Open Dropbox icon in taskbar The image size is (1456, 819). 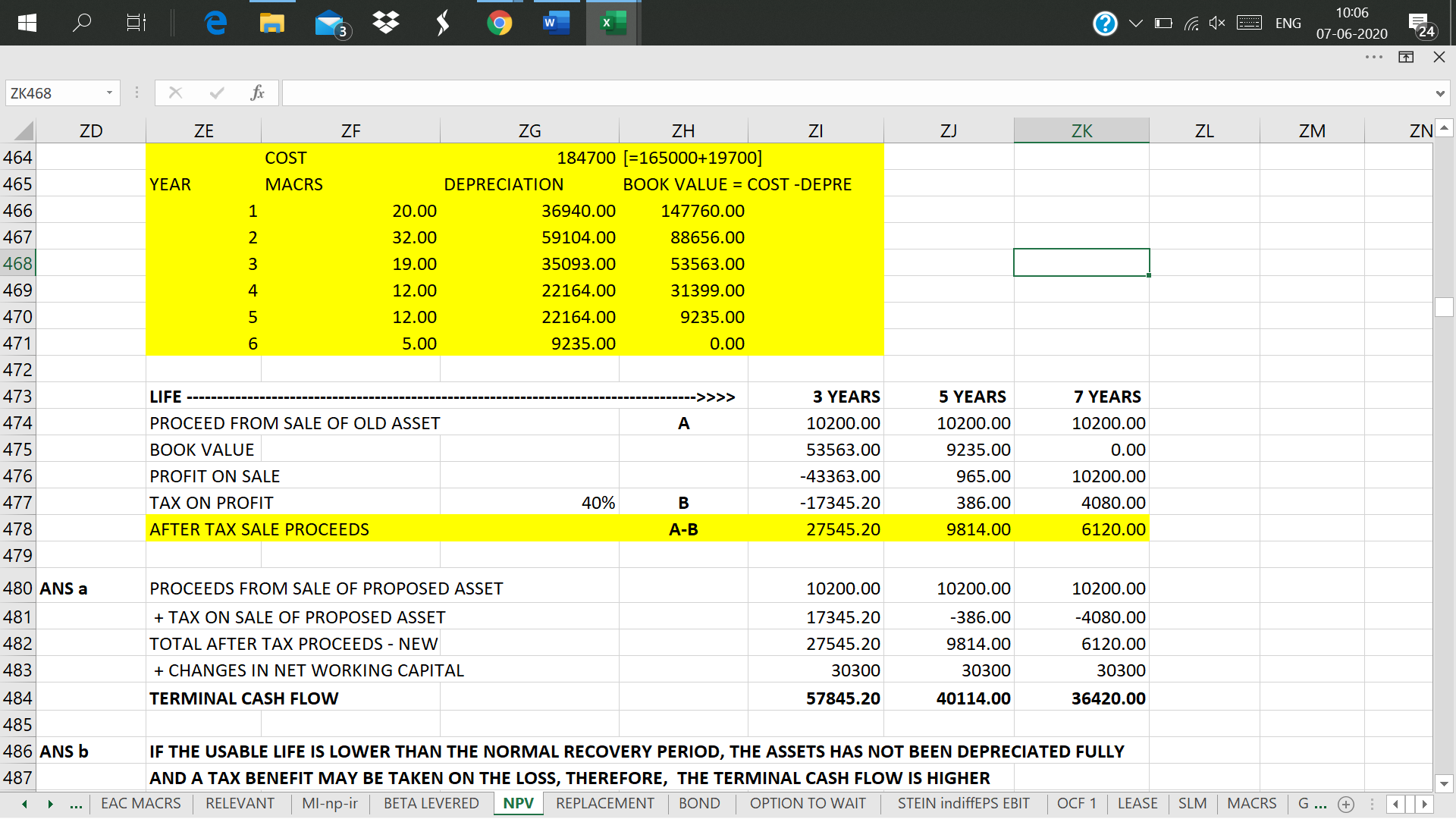tap(386, 23)
